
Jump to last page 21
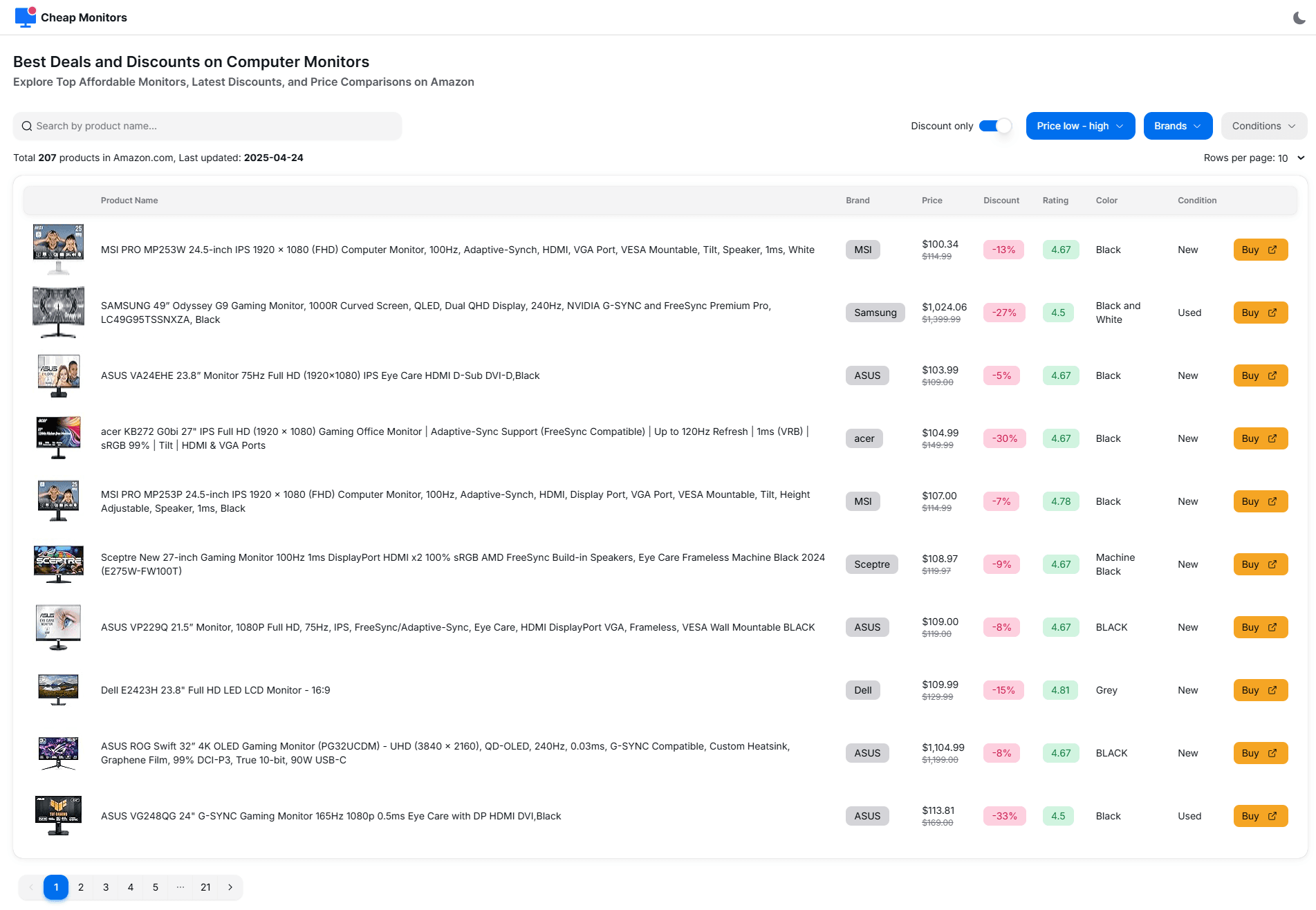coord(205,887)
